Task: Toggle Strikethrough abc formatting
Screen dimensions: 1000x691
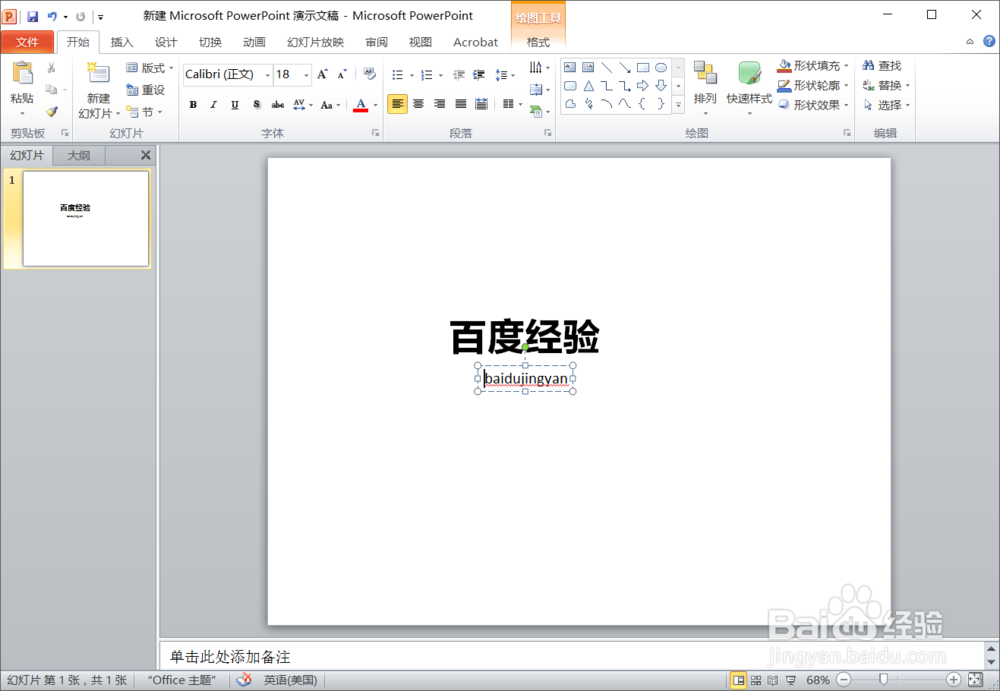Action: [277, 105]
